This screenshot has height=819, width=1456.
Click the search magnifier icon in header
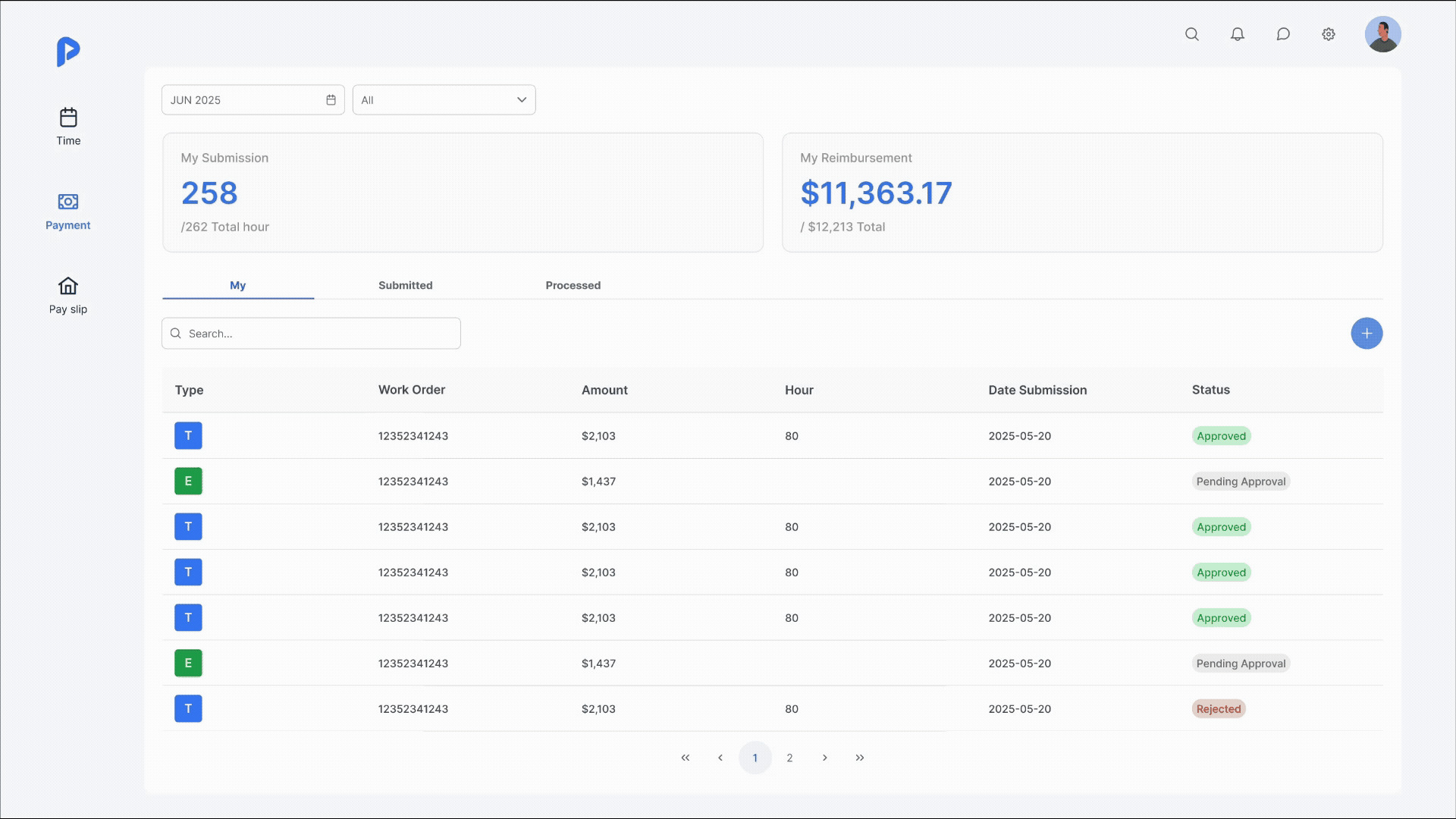(1192, 34)
